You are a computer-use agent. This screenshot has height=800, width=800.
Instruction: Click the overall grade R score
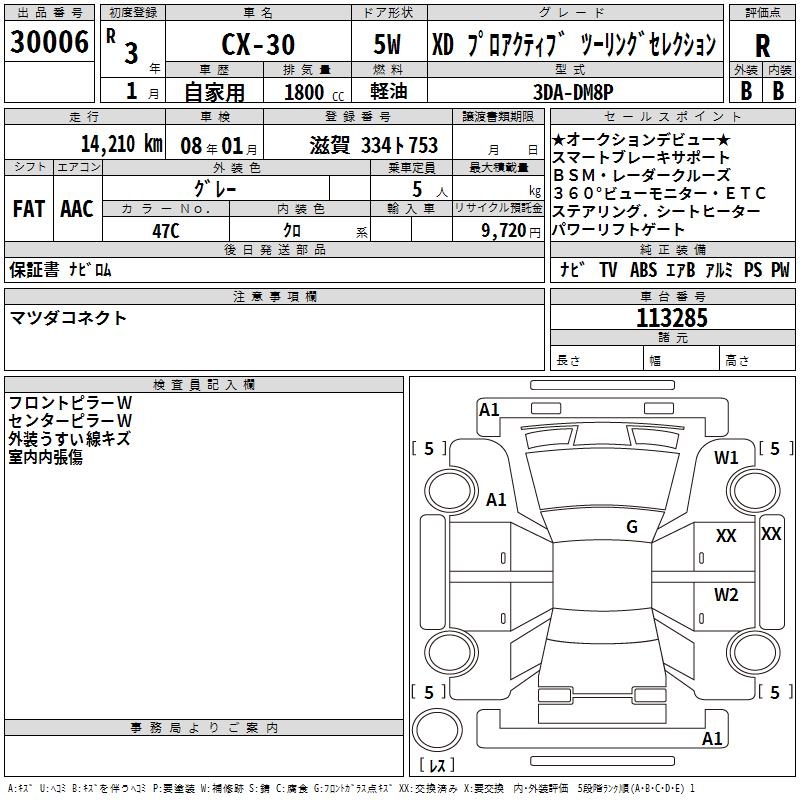(x=762, y=46)
